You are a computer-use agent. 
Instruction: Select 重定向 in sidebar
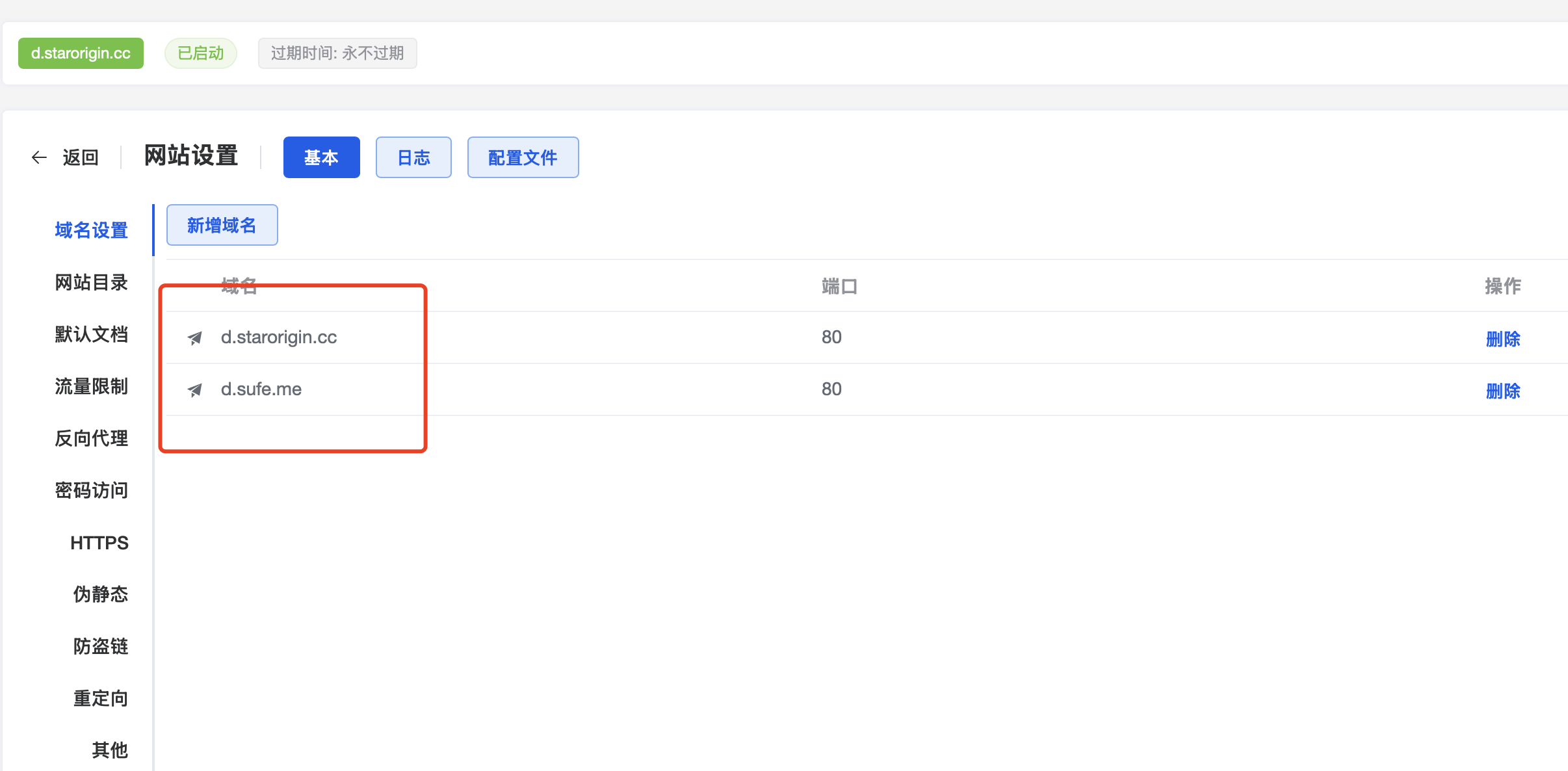click(100, 698)
